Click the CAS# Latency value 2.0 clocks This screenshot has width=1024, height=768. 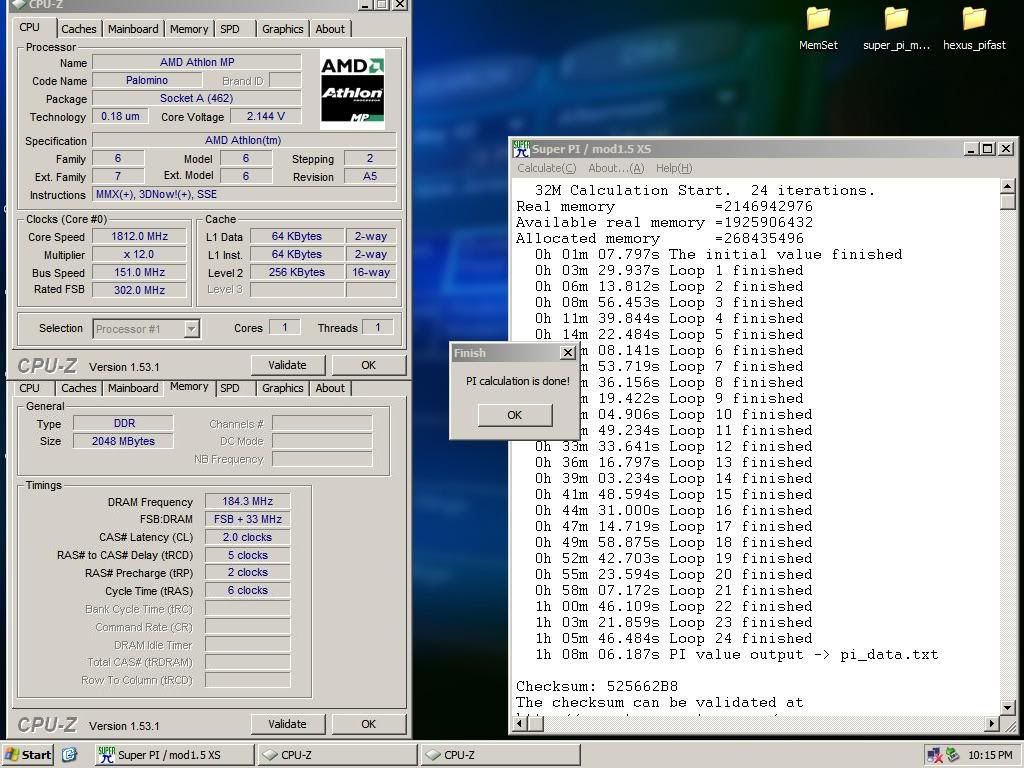point(248,537)
